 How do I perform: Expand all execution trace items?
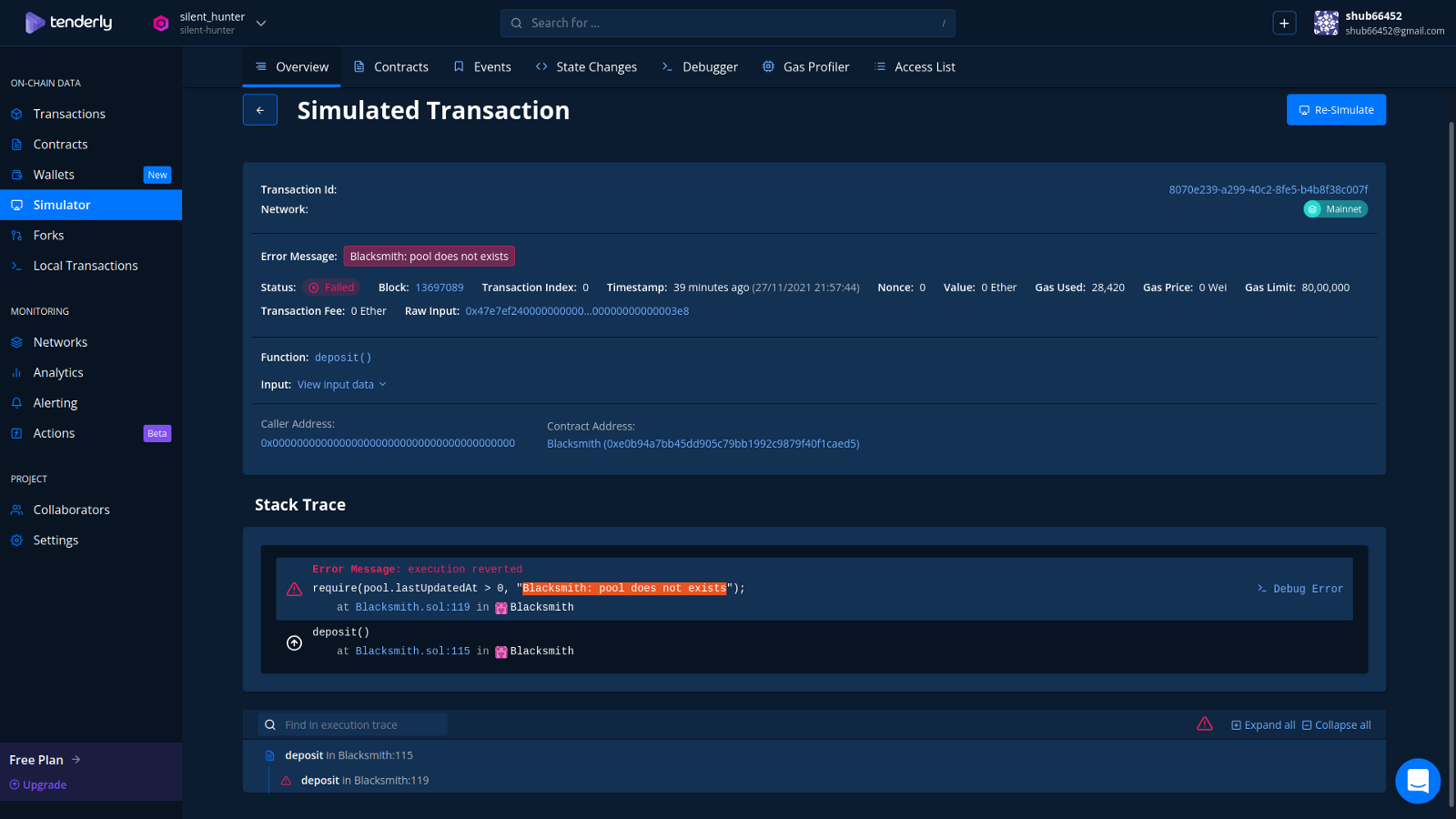pos(1263,725)
